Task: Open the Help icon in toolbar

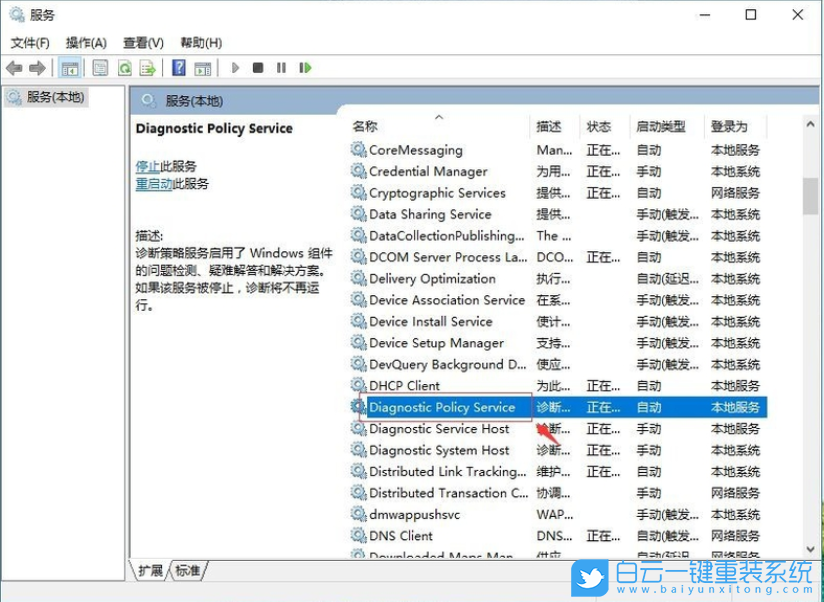Action: coord(178,68)
